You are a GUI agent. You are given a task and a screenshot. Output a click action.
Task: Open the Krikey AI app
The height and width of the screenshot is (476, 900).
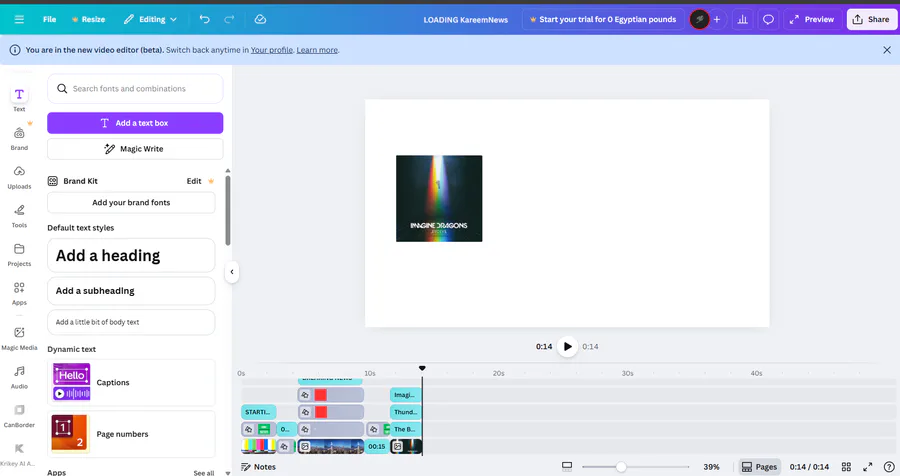pos(19,454)
